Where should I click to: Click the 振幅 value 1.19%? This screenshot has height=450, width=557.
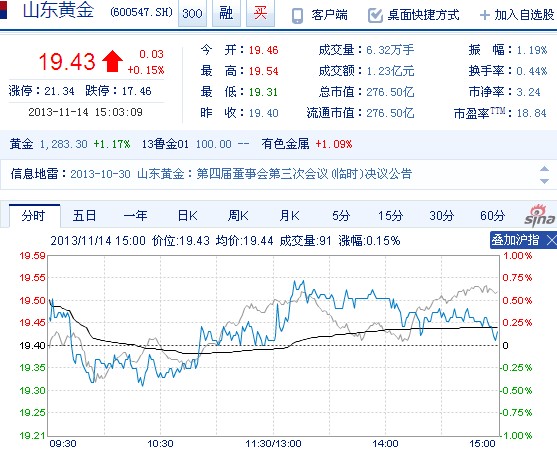[532, 50]
